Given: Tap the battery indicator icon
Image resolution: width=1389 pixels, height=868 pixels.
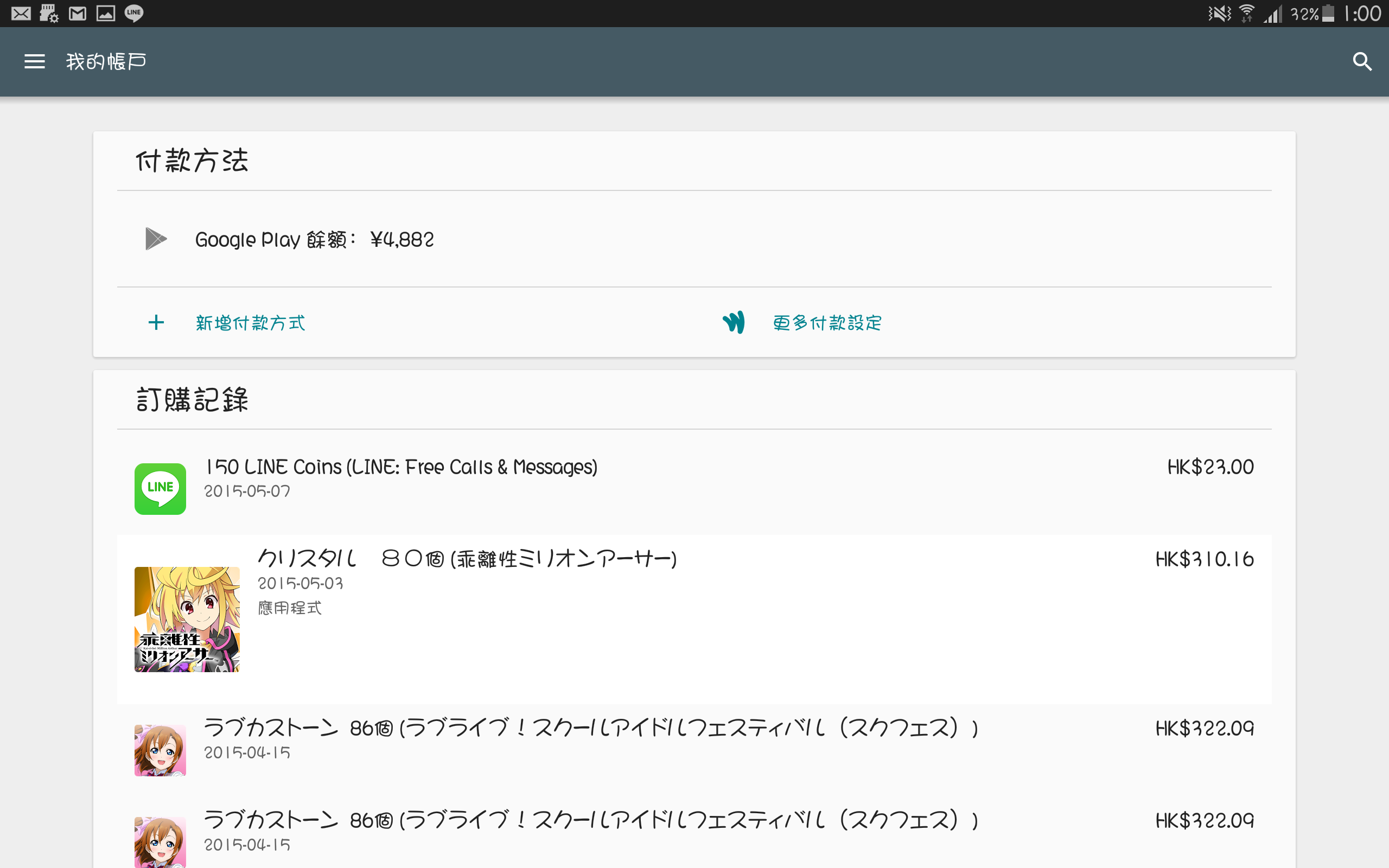Looking at the screenshot, I should click(x=1328, y=13).
